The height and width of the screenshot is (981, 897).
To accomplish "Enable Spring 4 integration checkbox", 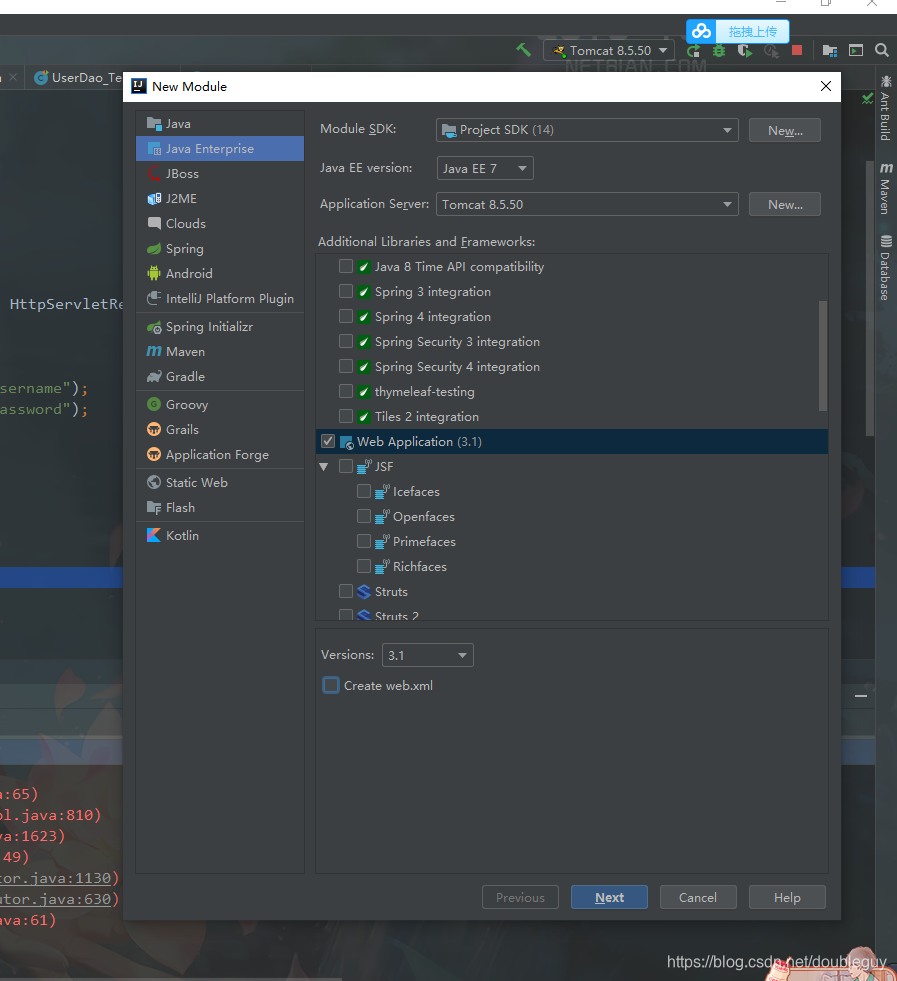I will pyautogui.click(x=346, y=317).
